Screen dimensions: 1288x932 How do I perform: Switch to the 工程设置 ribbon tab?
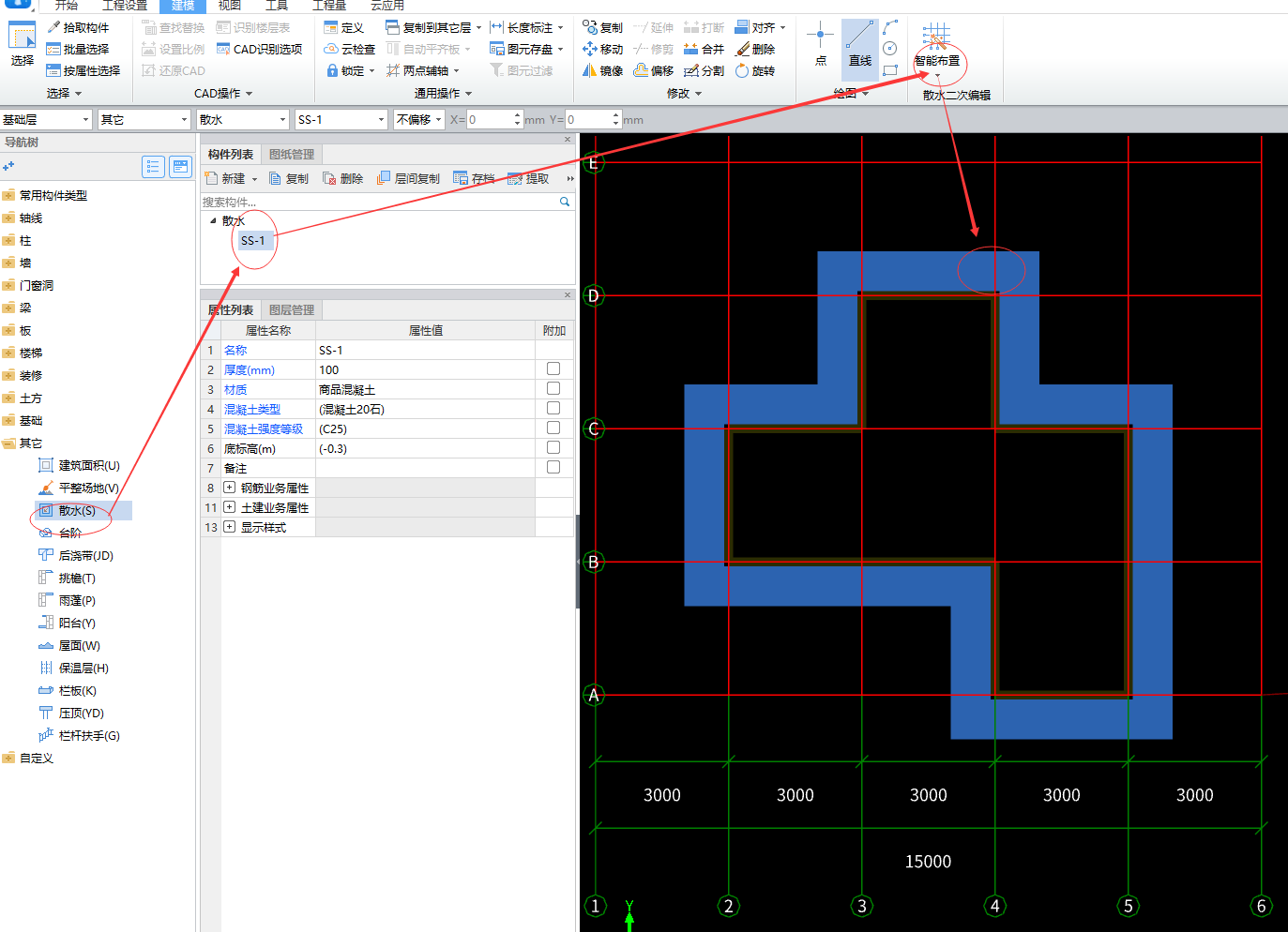tap(125, 6)
